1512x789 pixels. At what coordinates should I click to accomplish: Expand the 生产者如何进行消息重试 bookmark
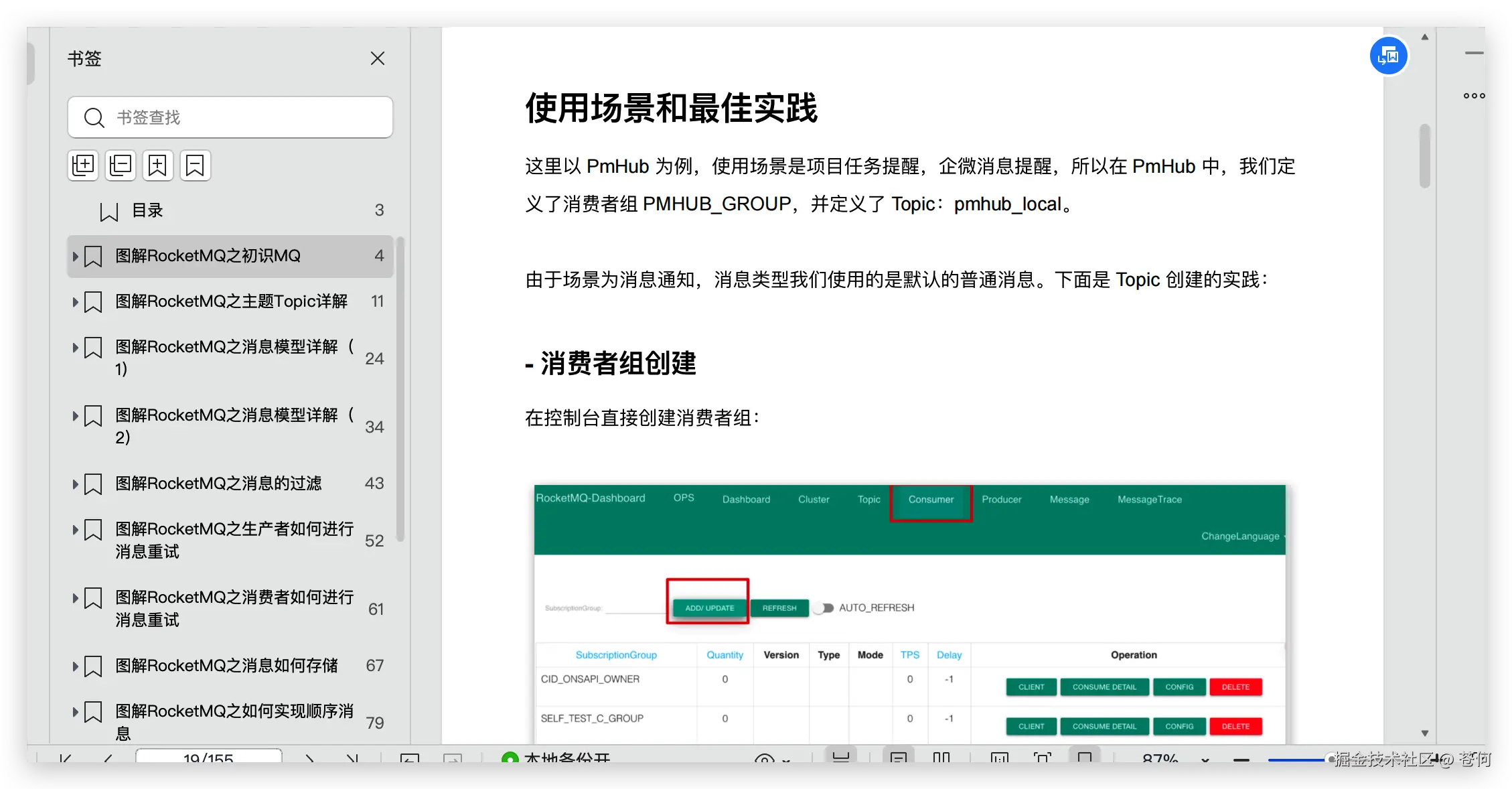pos(75,530)
